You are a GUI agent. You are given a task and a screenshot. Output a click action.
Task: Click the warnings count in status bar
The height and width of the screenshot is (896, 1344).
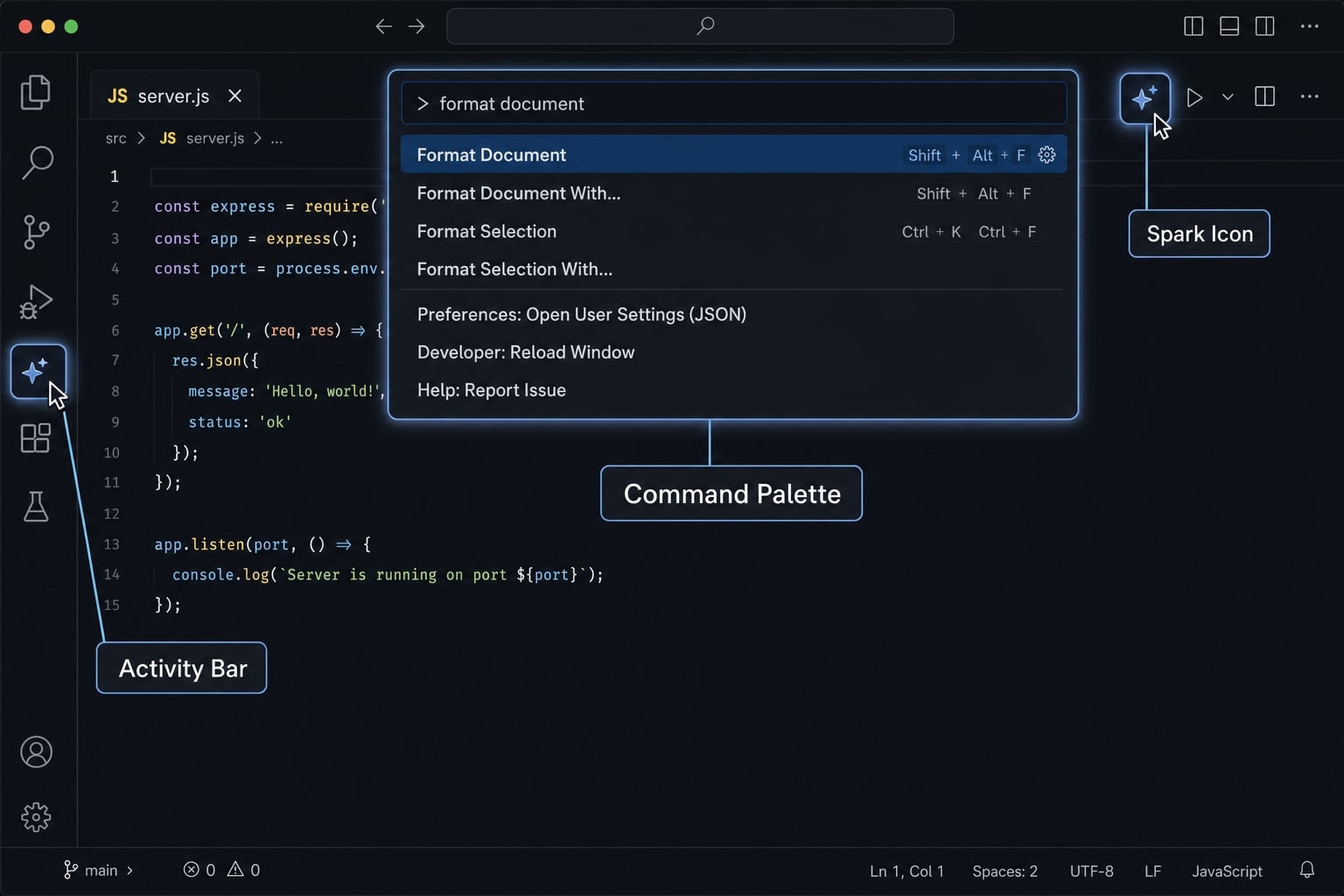(243, 870)
